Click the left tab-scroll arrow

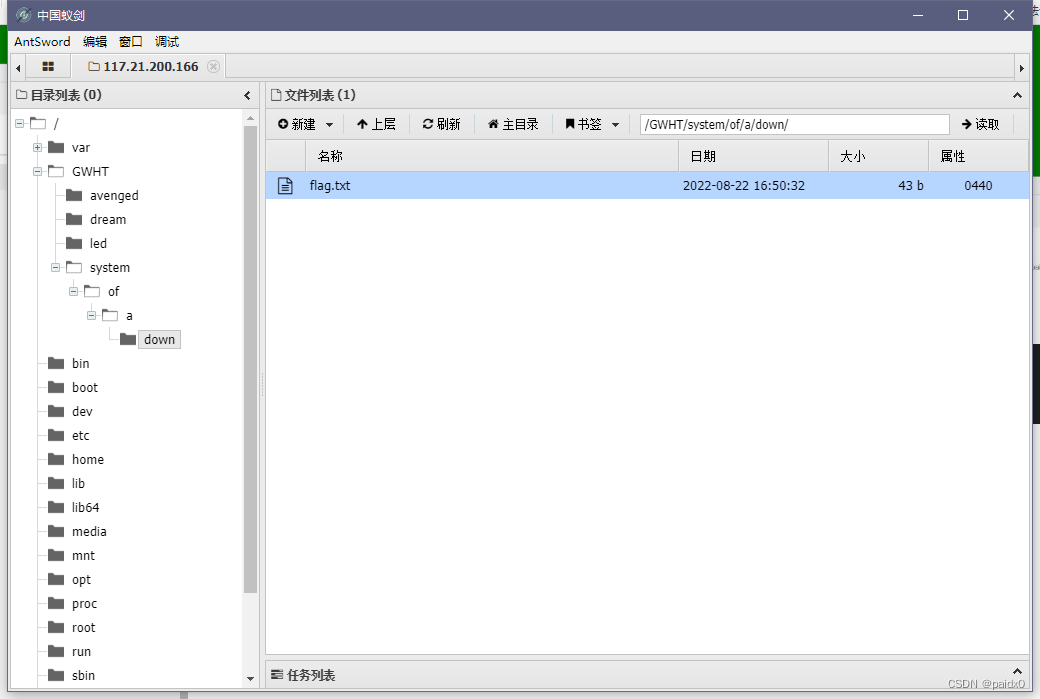(x=18, y=68)
